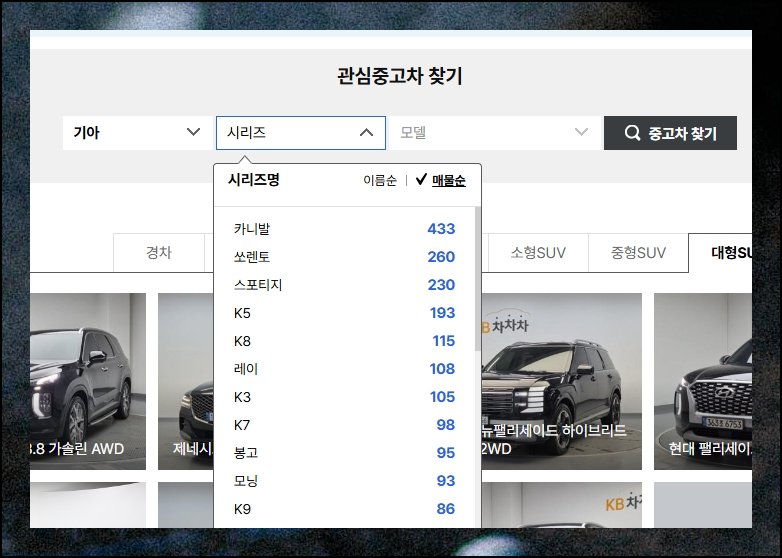
Task: Switch to the 소형SUV tab
Action: 538,252
